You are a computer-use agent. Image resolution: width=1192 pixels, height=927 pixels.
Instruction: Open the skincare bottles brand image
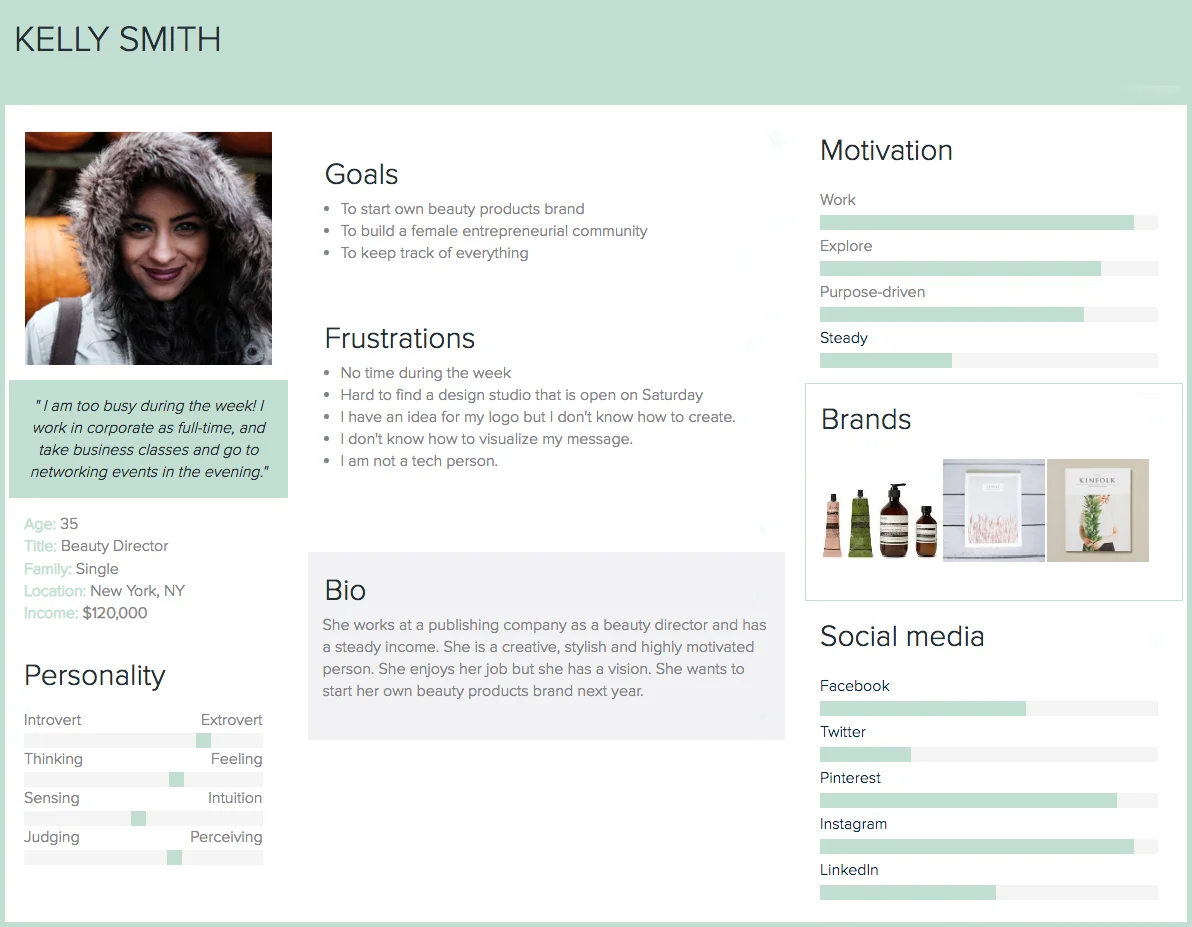pyautogui.click(x=881, y=519)
